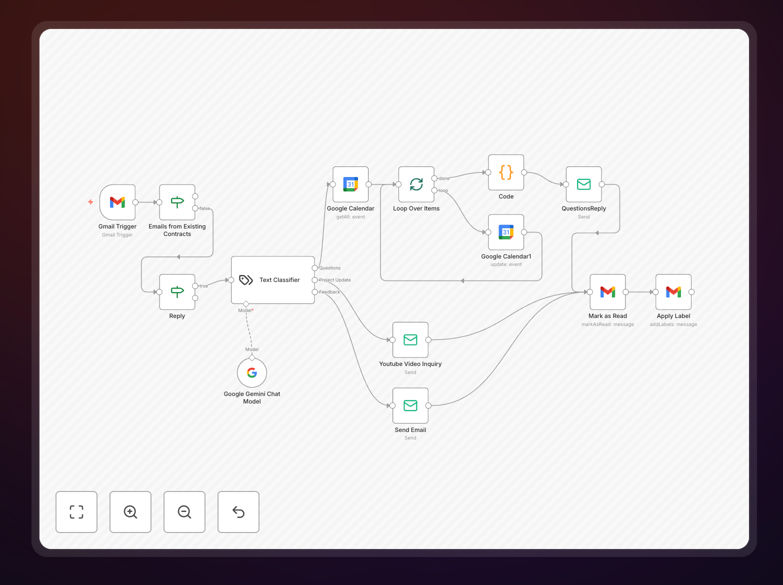Viewport: 783px width, 585px height.
Task: Select the Loop Over Items node
Action: [x=416, y=184]
